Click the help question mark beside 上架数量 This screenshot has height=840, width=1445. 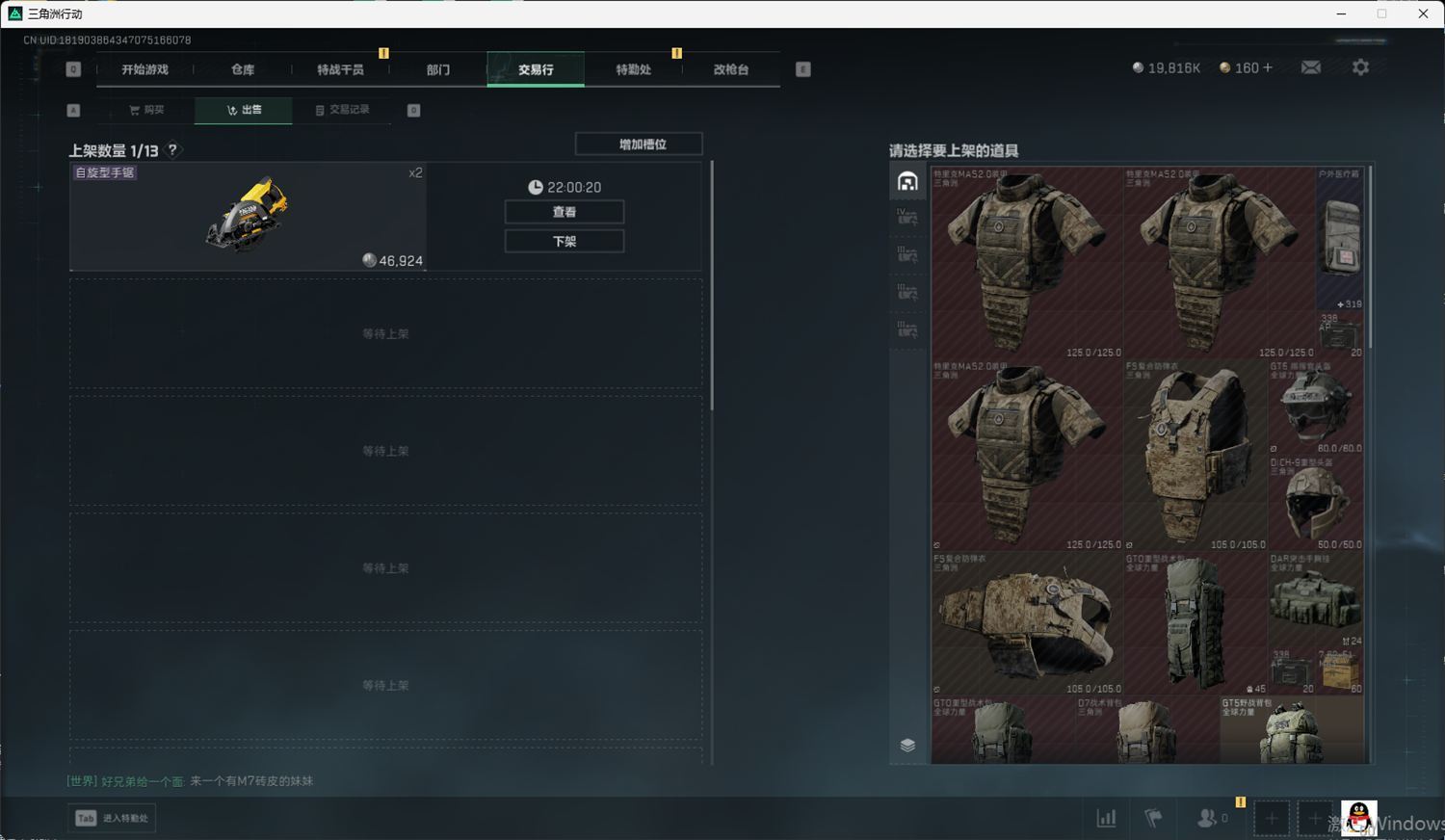[x=172, y=150]
